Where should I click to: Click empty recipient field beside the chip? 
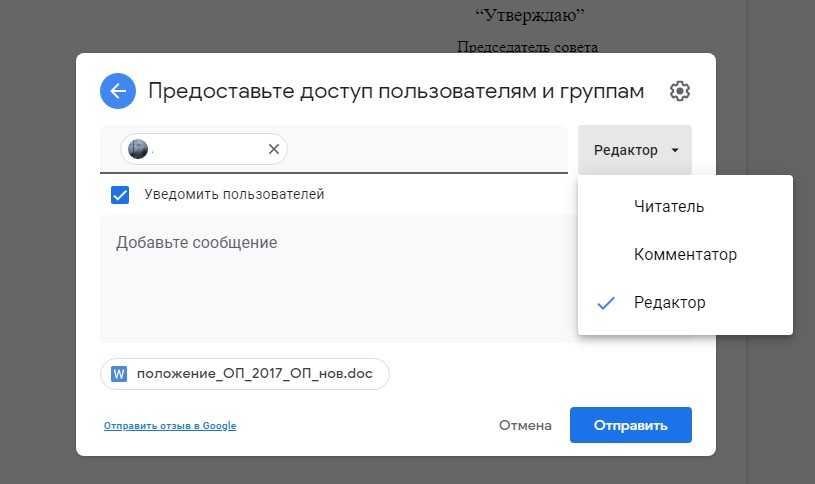click(x=425, y=150)
